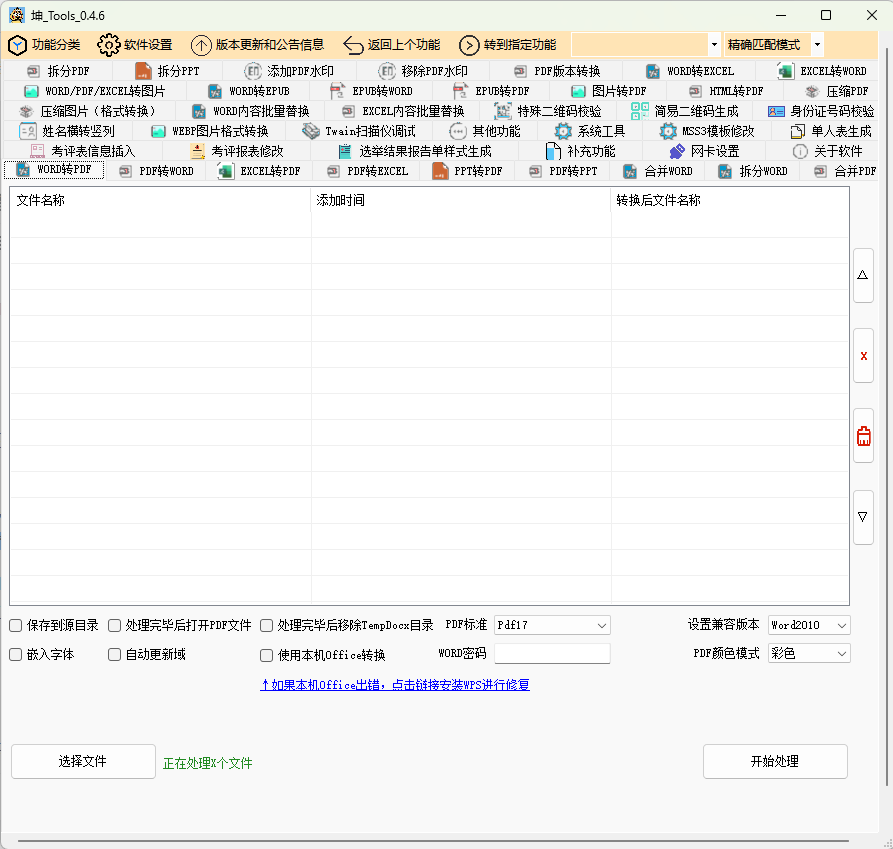Open PDF颜色模式 彩色 dropdown
Screen dimensions: 893x849
point(809,653)
